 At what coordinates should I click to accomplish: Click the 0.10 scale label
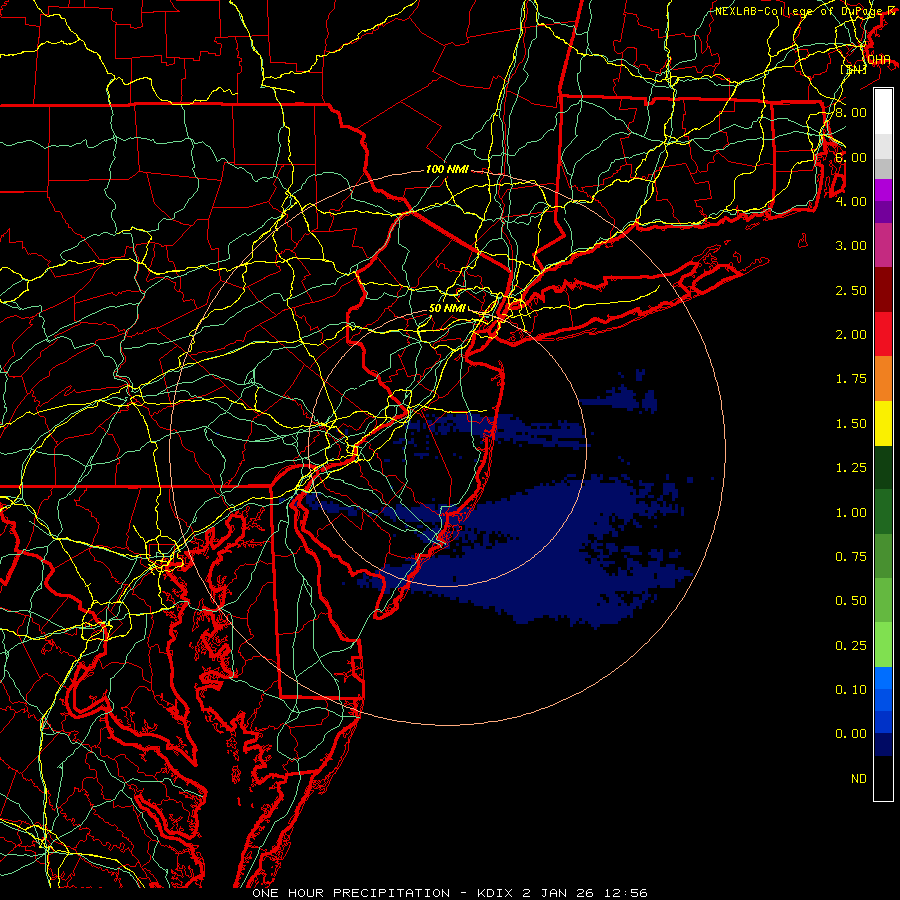(851, 690)
